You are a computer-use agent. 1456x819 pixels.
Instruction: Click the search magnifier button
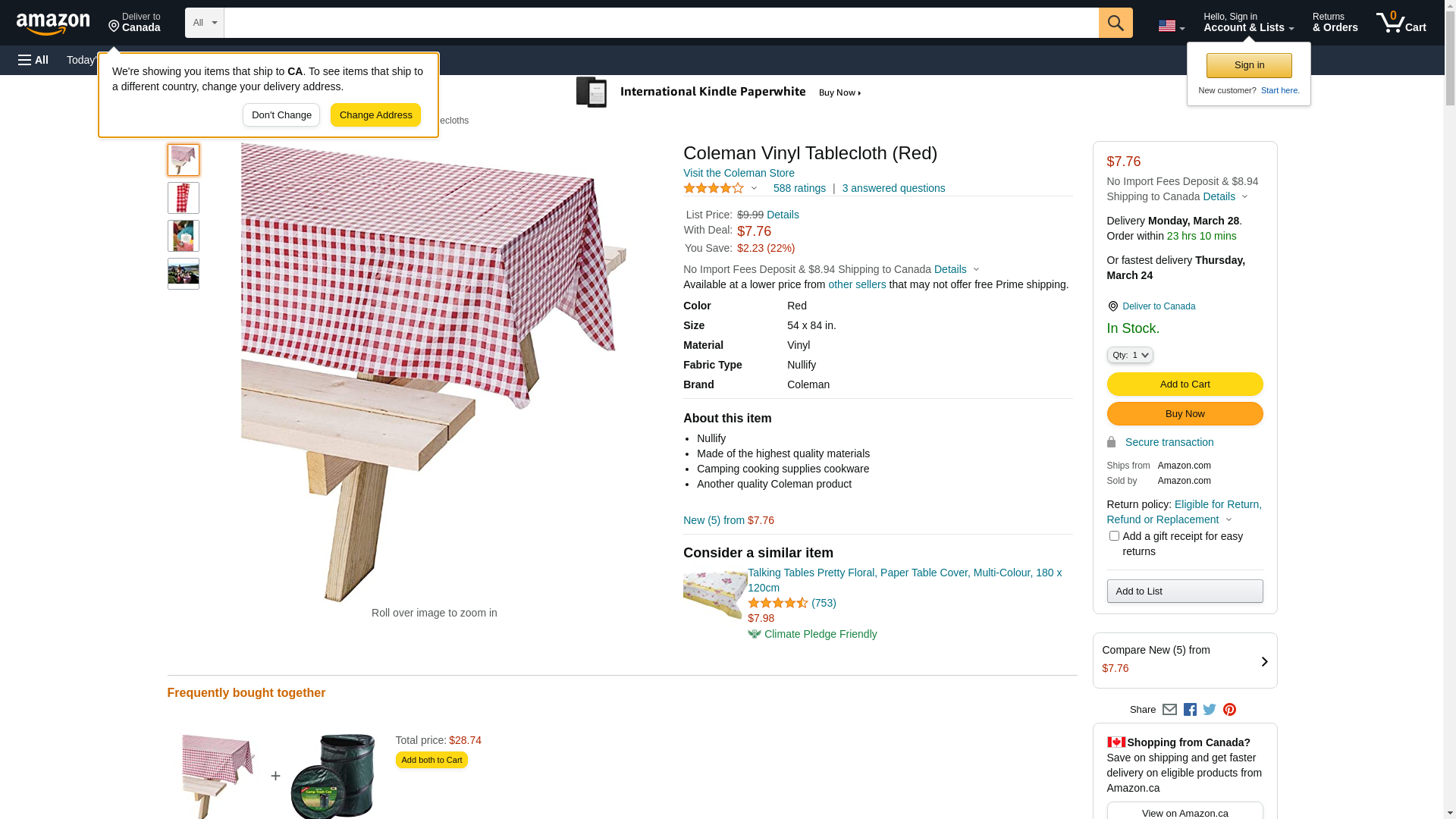1115,23
